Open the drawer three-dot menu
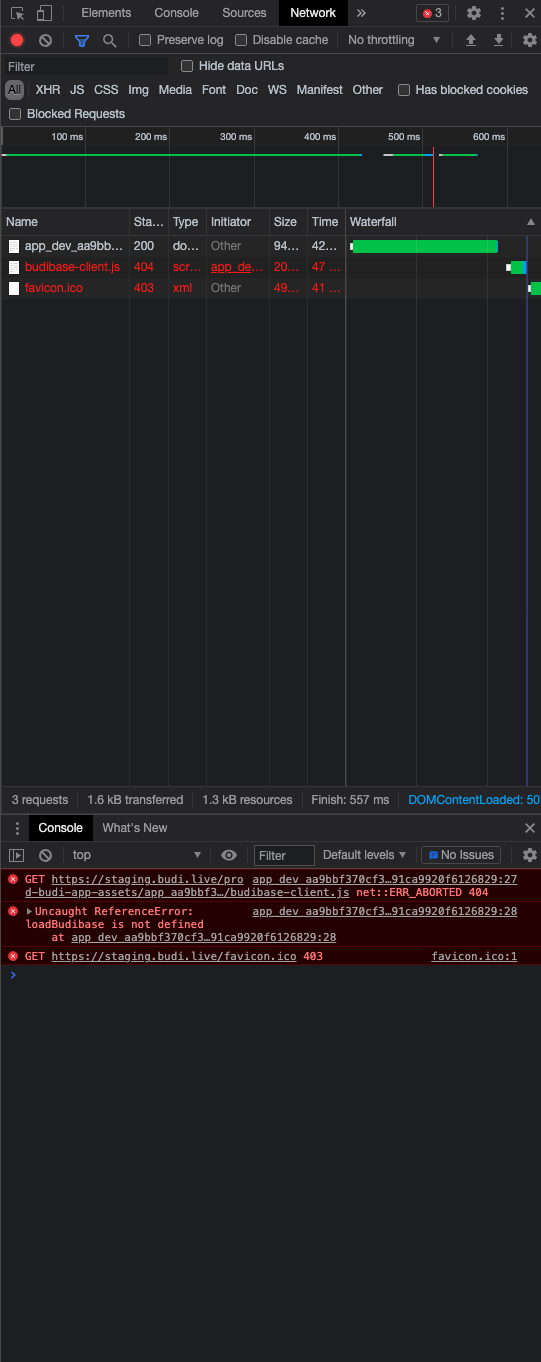 (x=17, y=828)
